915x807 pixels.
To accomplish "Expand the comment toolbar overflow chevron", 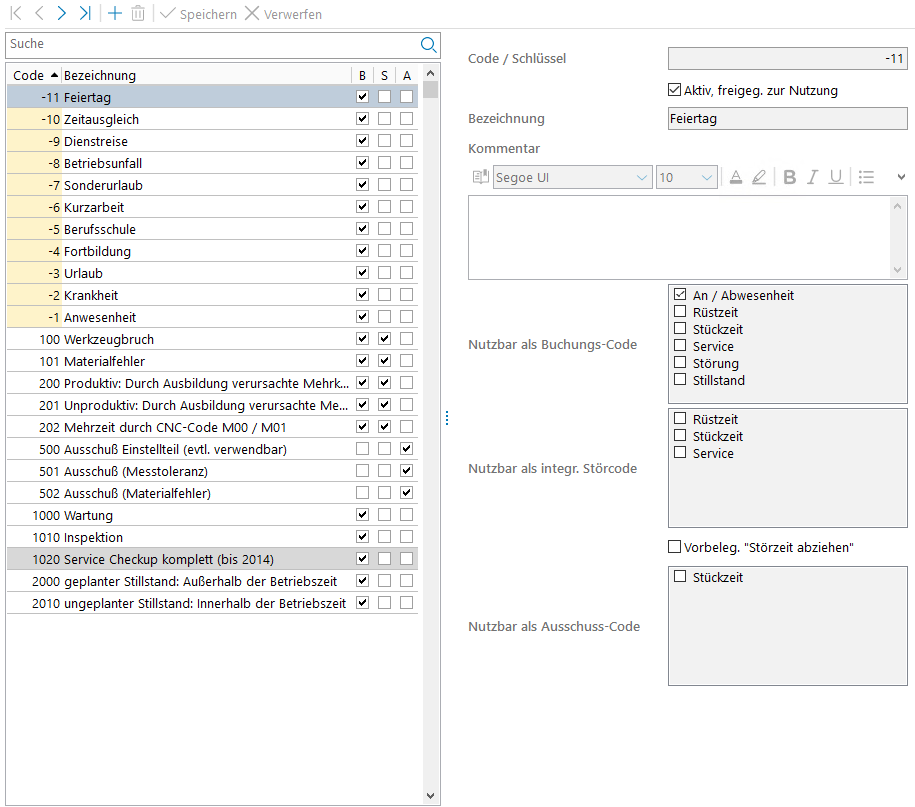I will click(901, 177).
